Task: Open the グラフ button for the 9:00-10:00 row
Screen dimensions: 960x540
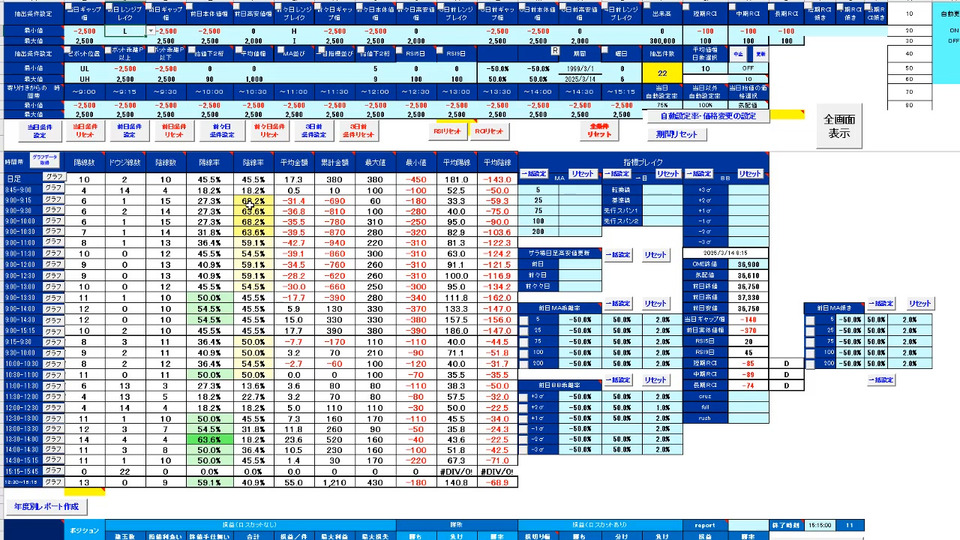Action: (53, 221)
